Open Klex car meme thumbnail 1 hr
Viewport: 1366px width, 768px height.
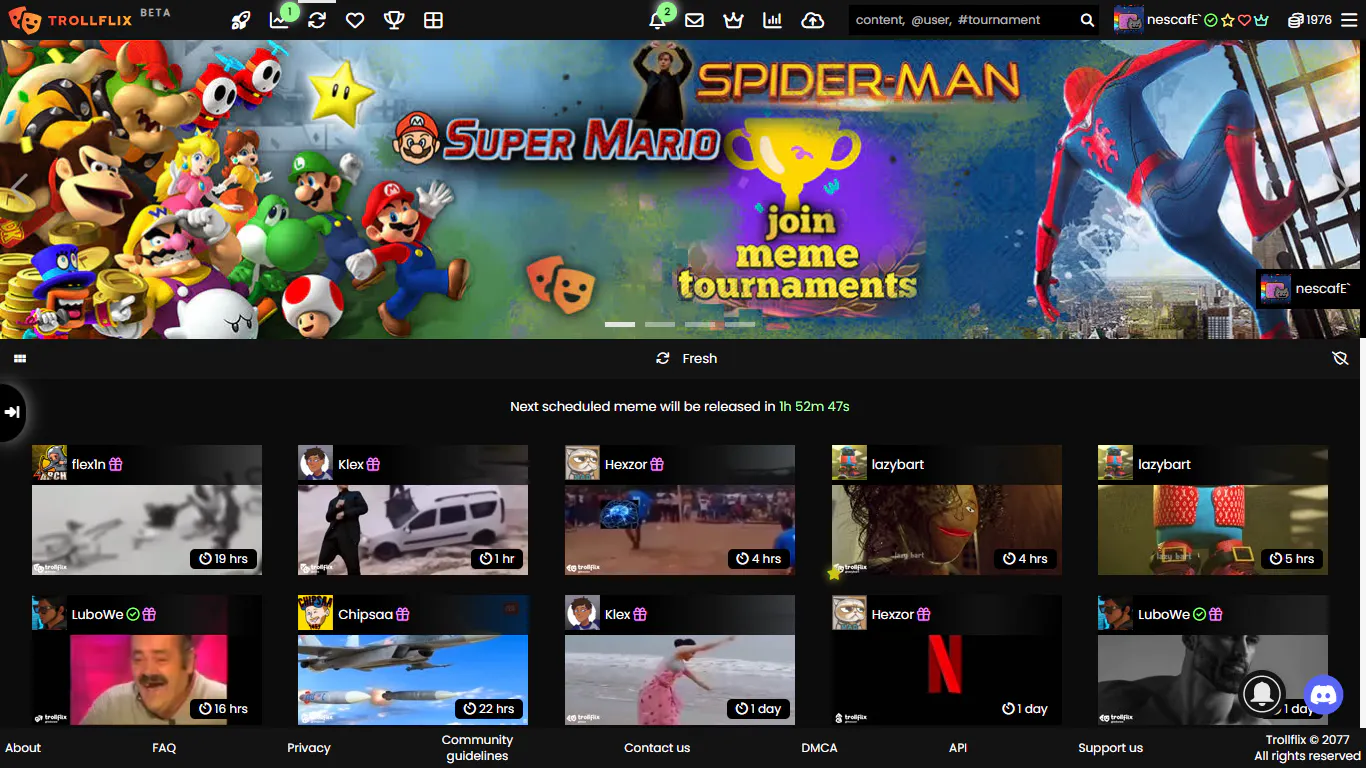pos(413,530)
